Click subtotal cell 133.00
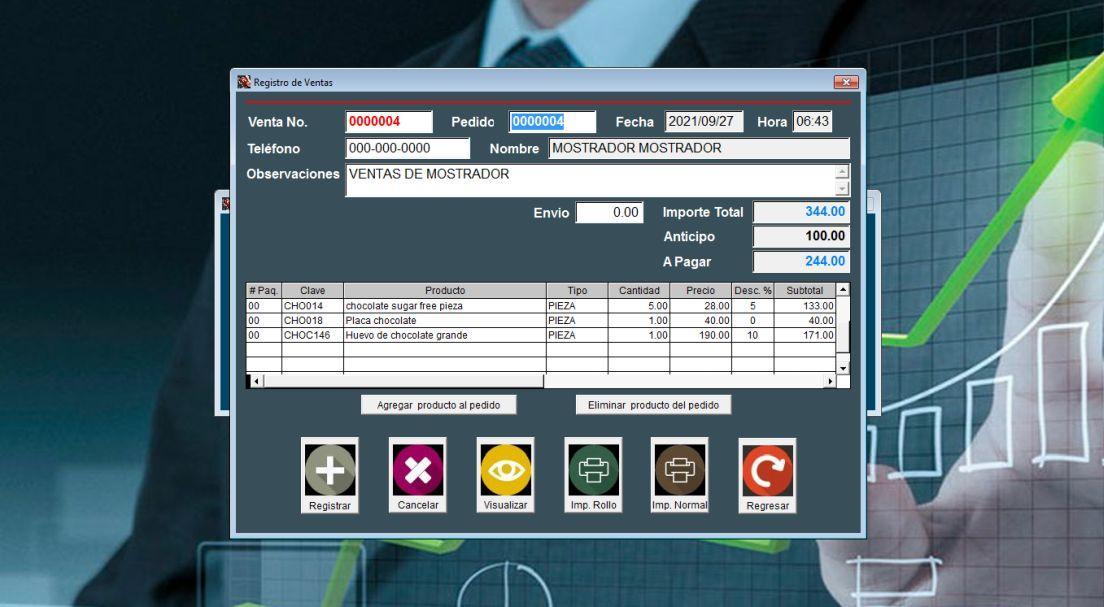 (x=805, y=306)
